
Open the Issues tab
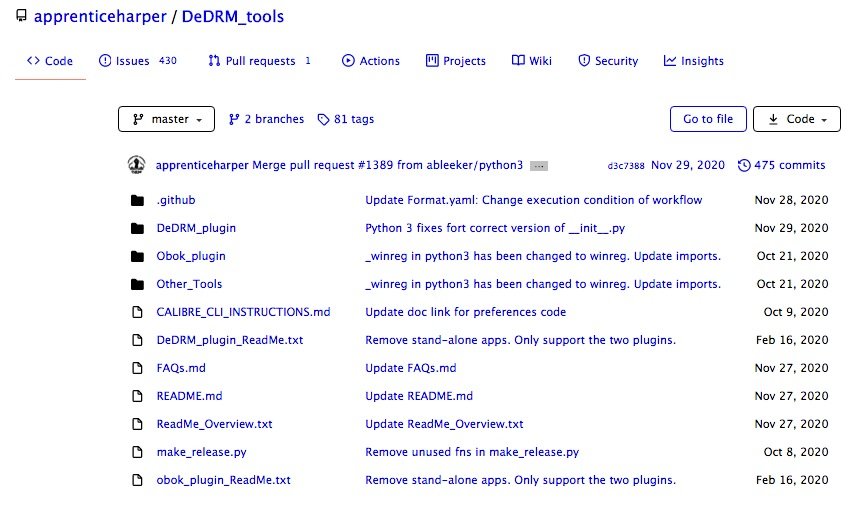pos(138,61)
